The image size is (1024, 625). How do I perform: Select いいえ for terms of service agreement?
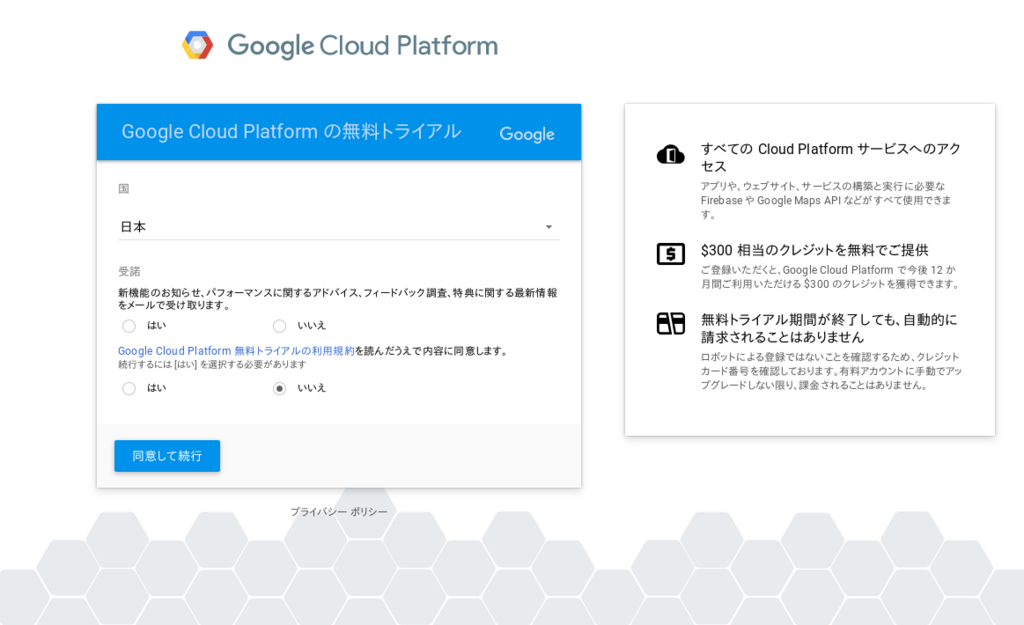pos(280,389)
